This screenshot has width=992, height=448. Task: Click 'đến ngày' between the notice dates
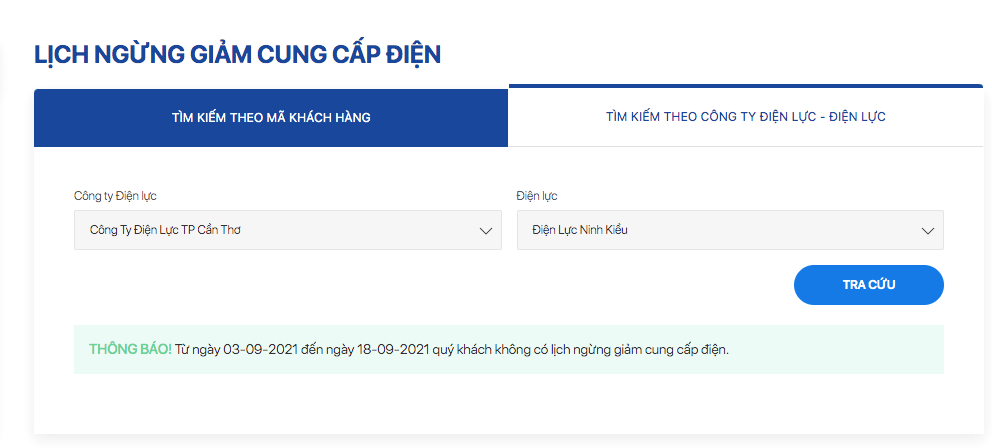click(325, 350)
